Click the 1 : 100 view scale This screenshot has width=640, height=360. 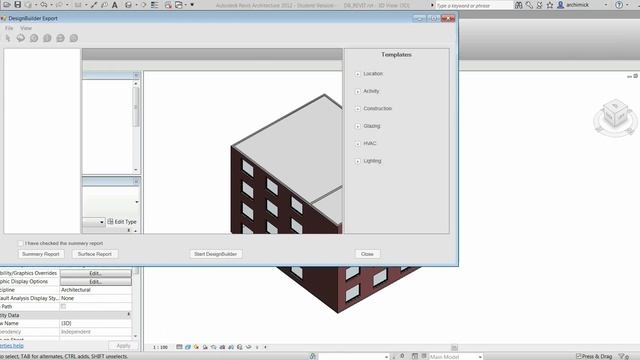(x=160, y=347)
